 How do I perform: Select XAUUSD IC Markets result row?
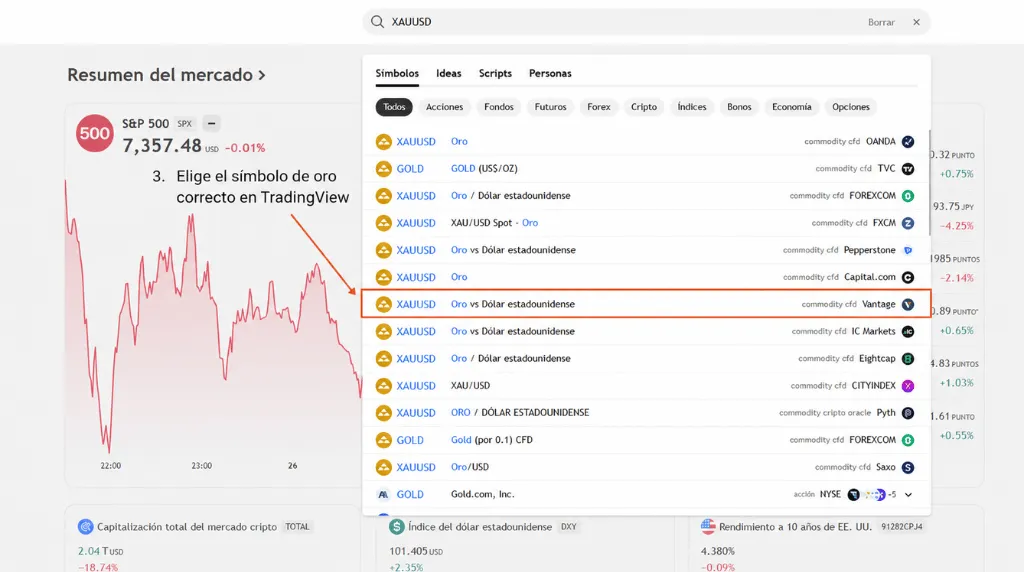[x=645, y=332]
